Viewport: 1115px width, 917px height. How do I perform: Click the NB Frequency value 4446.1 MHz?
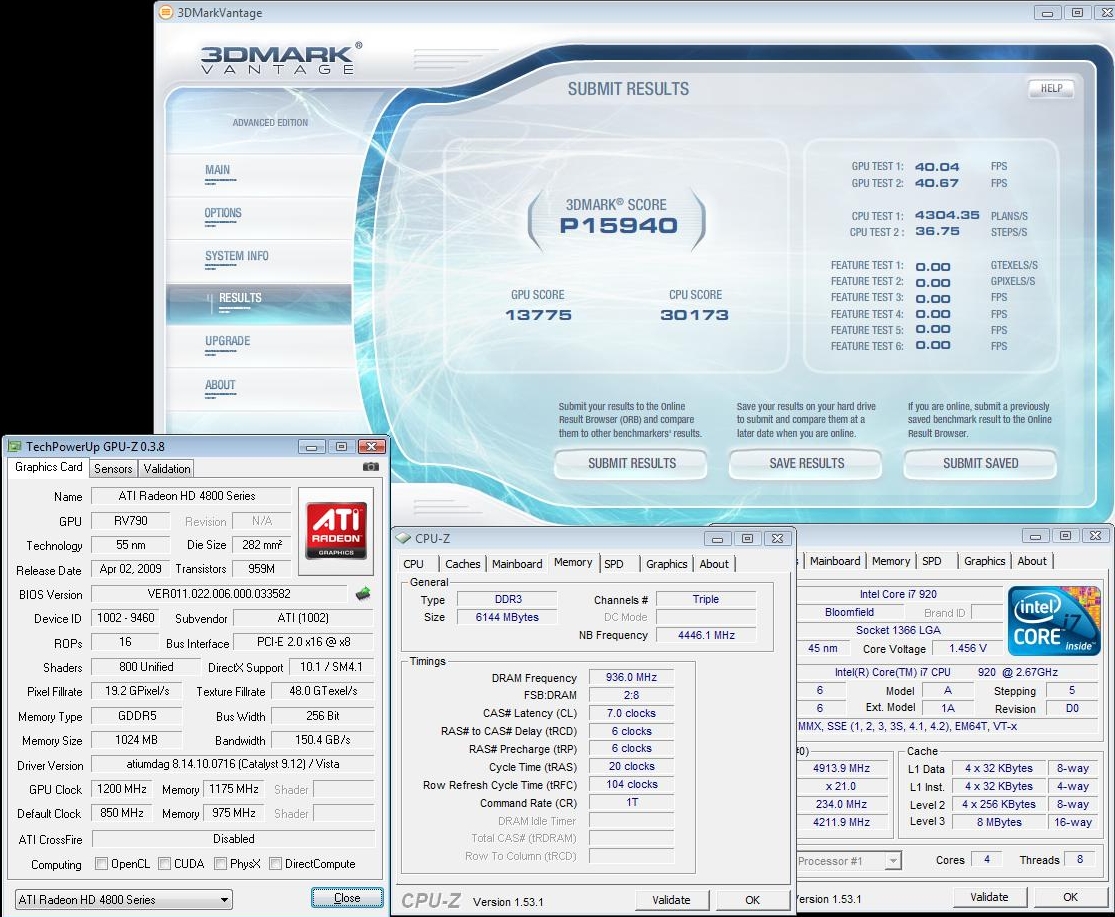[x=706, y=635]
